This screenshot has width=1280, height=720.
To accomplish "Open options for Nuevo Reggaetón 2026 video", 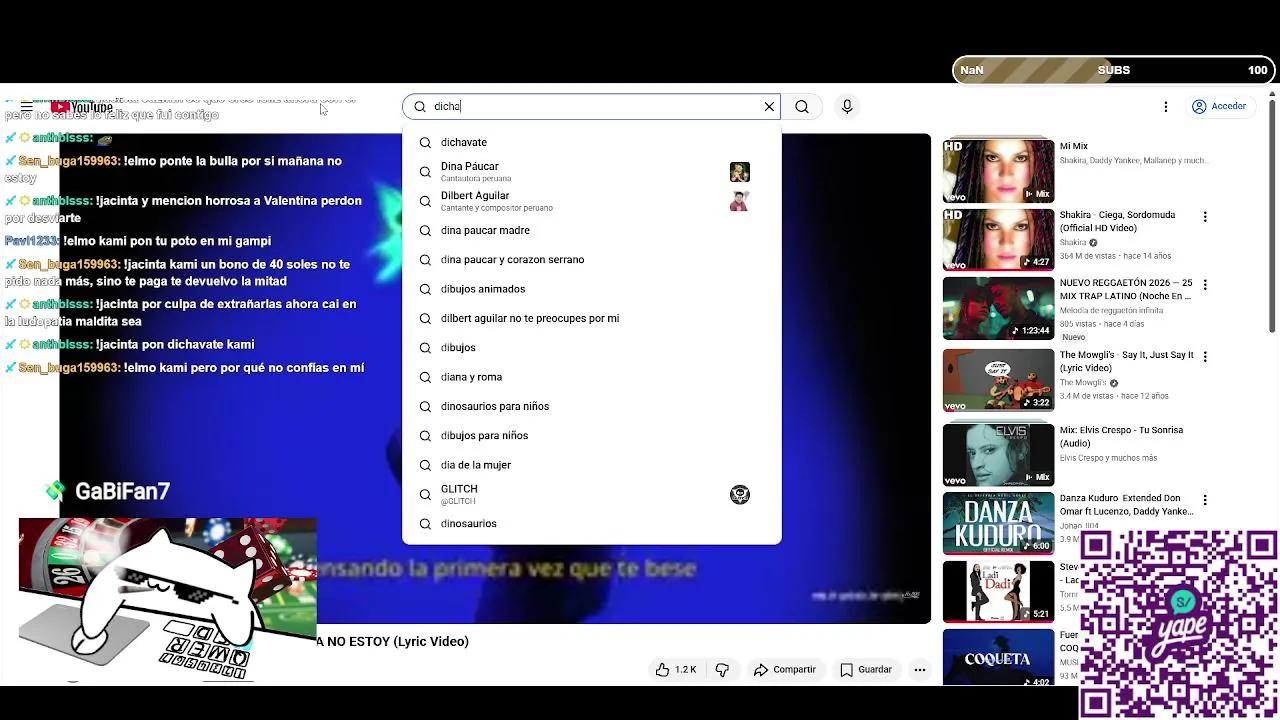I will pos(1205,285).
